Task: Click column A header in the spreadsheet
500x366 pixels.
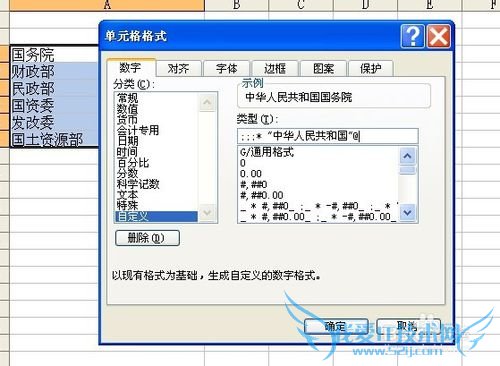Action: click(107, 5)
